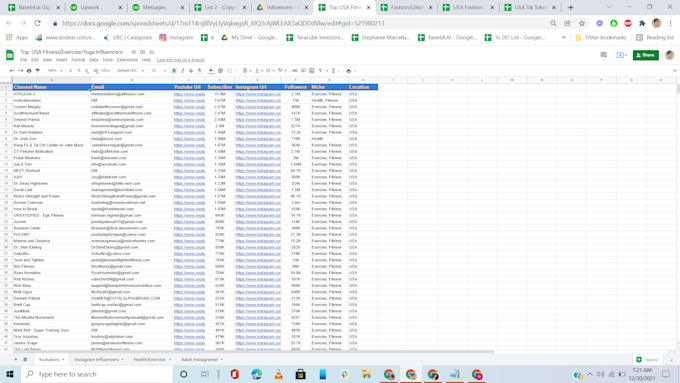Click the green Share button
The image size is (680, 383).
(x=645, y=55)
